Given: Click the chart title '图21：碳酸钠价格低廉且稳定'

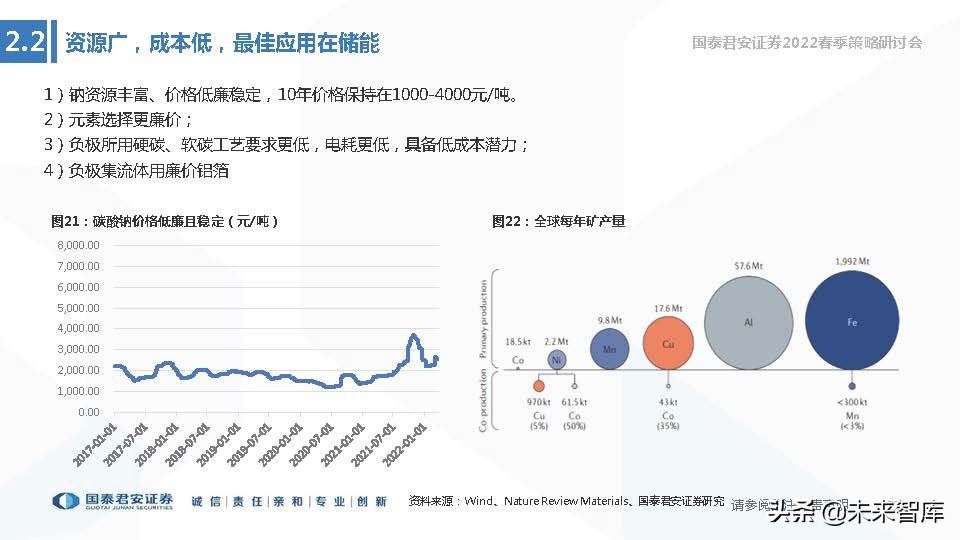Looking at the screenshot, I should tap(164, 221).
